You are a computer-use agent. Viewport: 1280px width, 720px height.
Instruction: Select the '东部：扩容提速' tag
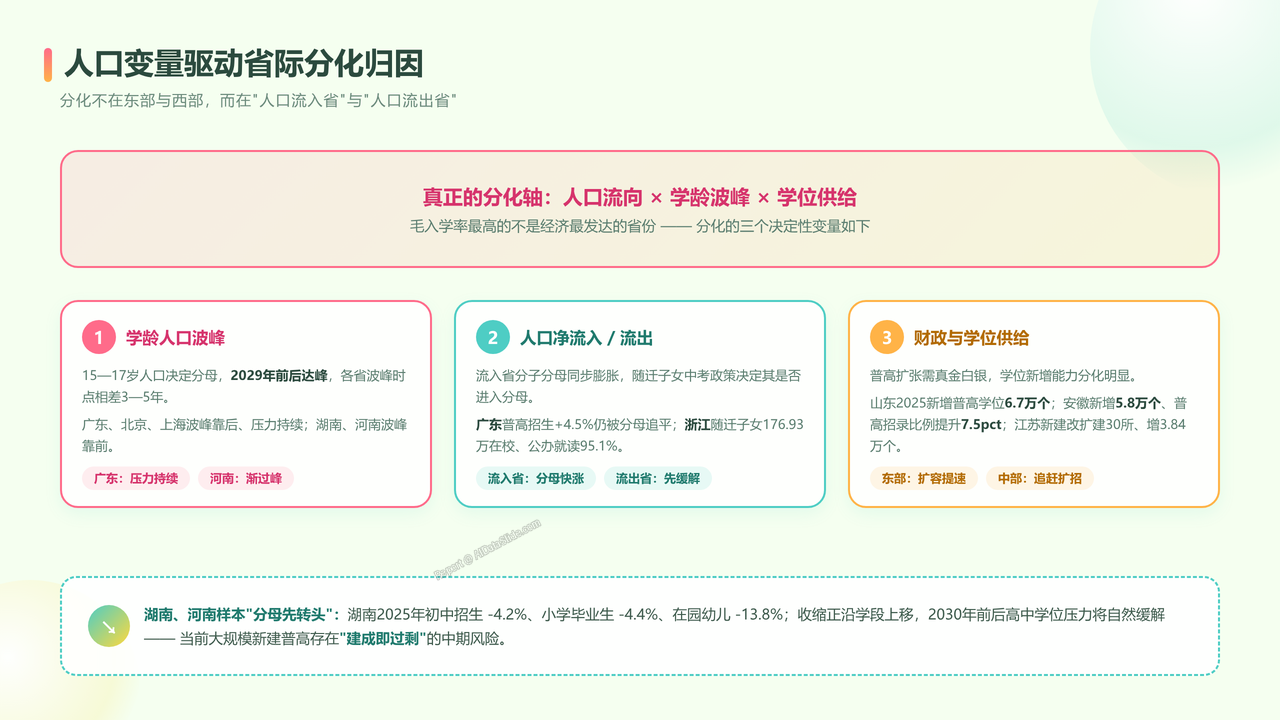tap(924, 478)
